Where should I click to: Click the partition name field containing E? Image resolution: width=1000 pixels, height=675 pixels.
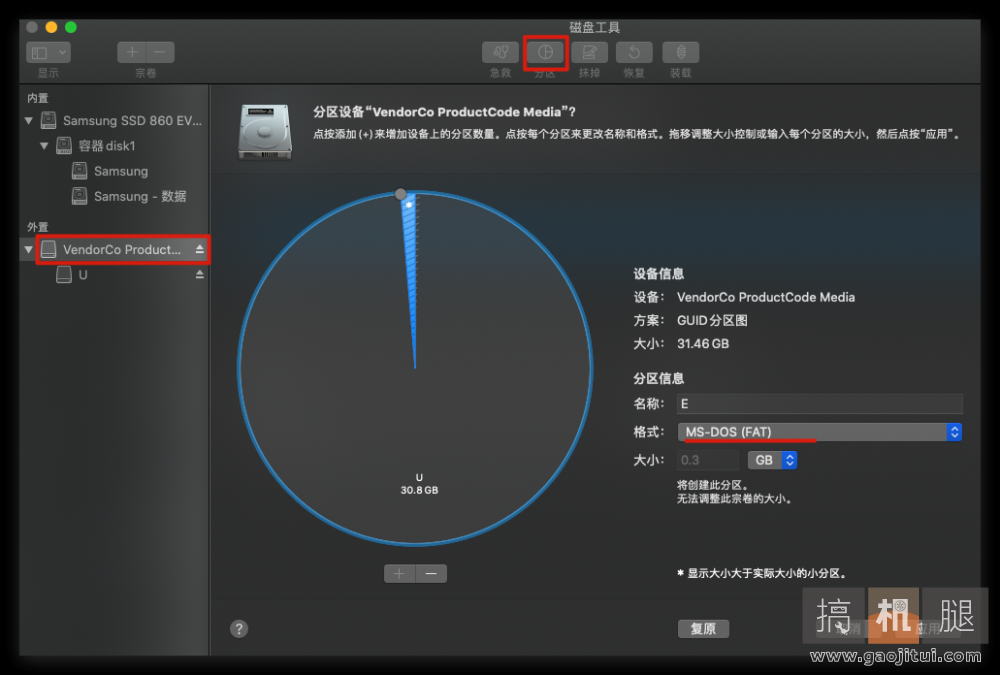tap(820, 404)
